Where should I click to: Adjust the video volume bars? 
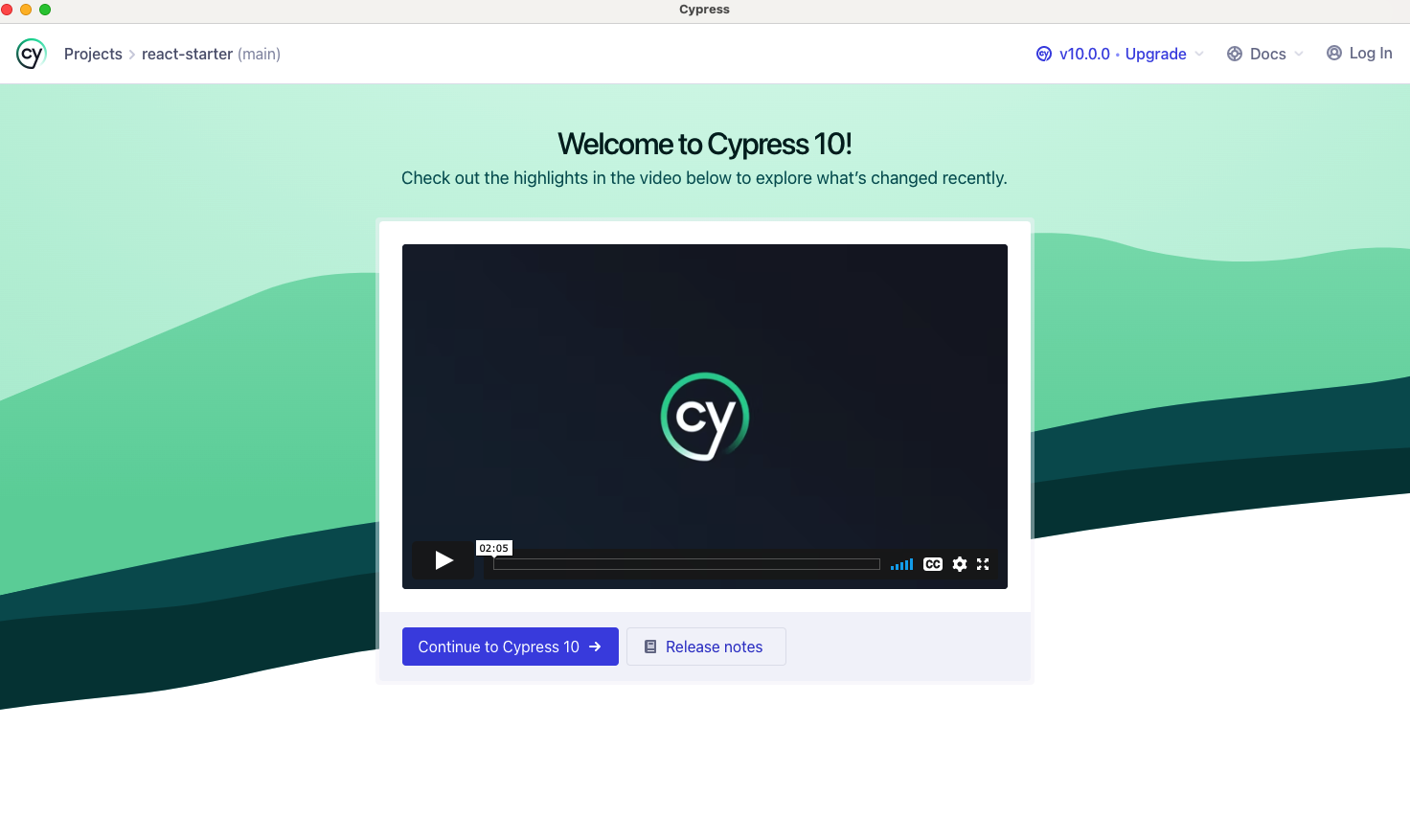tap(901, 564)
